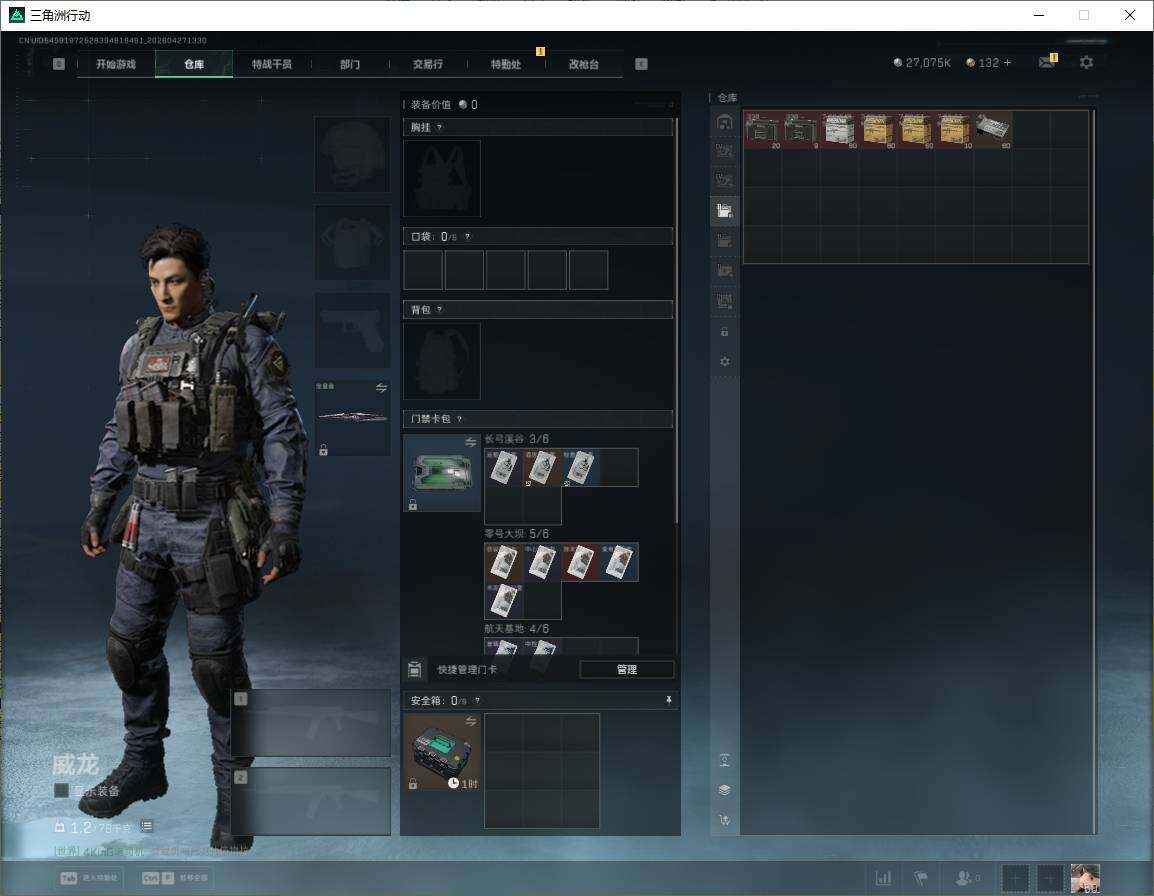Open warehouse sidebar settings gear

(x=724, y=361)
